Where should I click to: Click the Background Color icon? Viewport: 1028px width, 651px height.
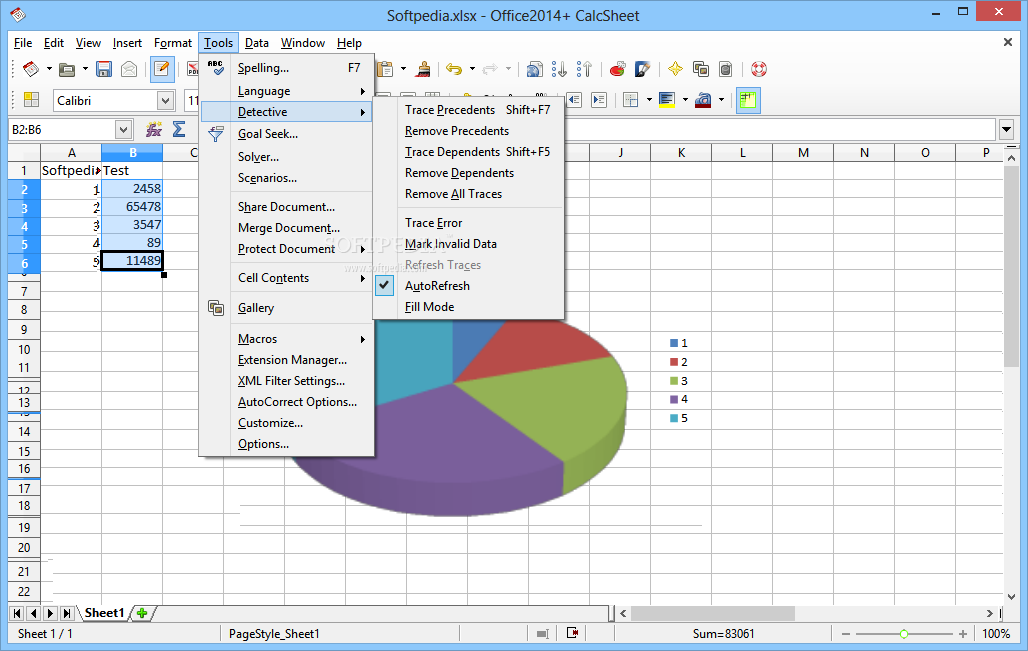667,100
